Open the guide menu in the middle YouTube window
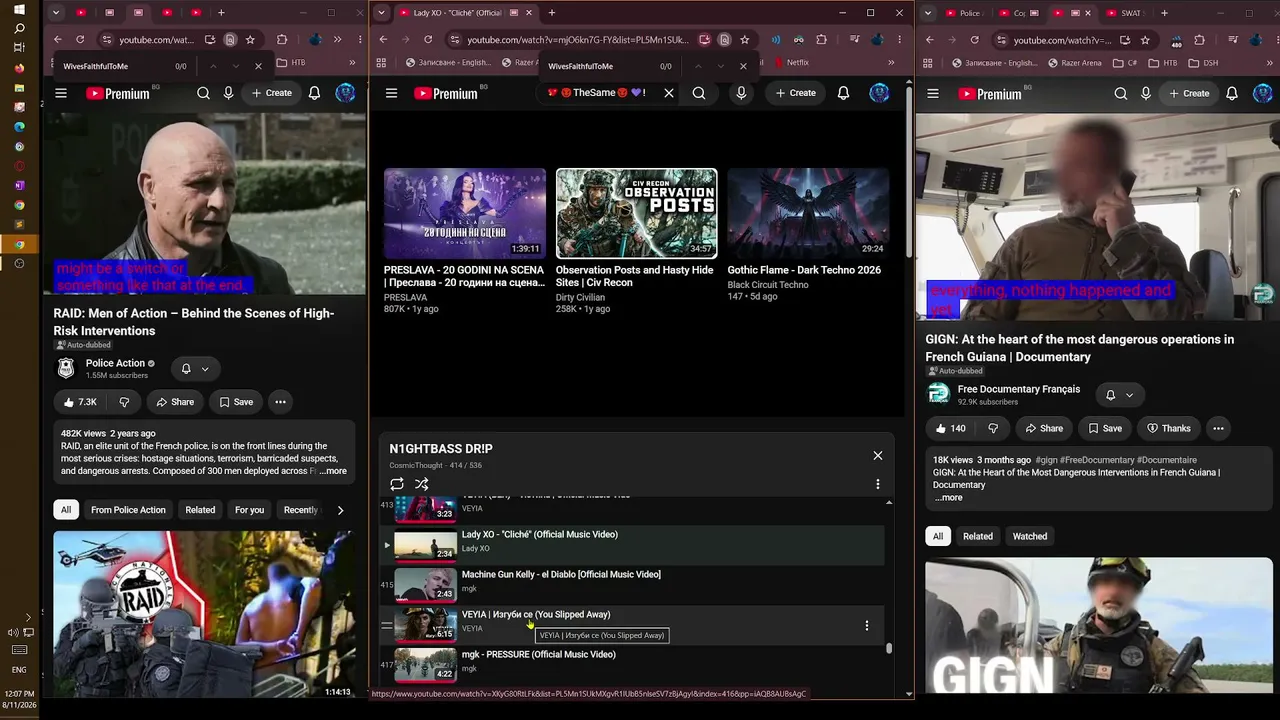The height and width of the screenshot is (720, 1280). click(x=392, y=93)
